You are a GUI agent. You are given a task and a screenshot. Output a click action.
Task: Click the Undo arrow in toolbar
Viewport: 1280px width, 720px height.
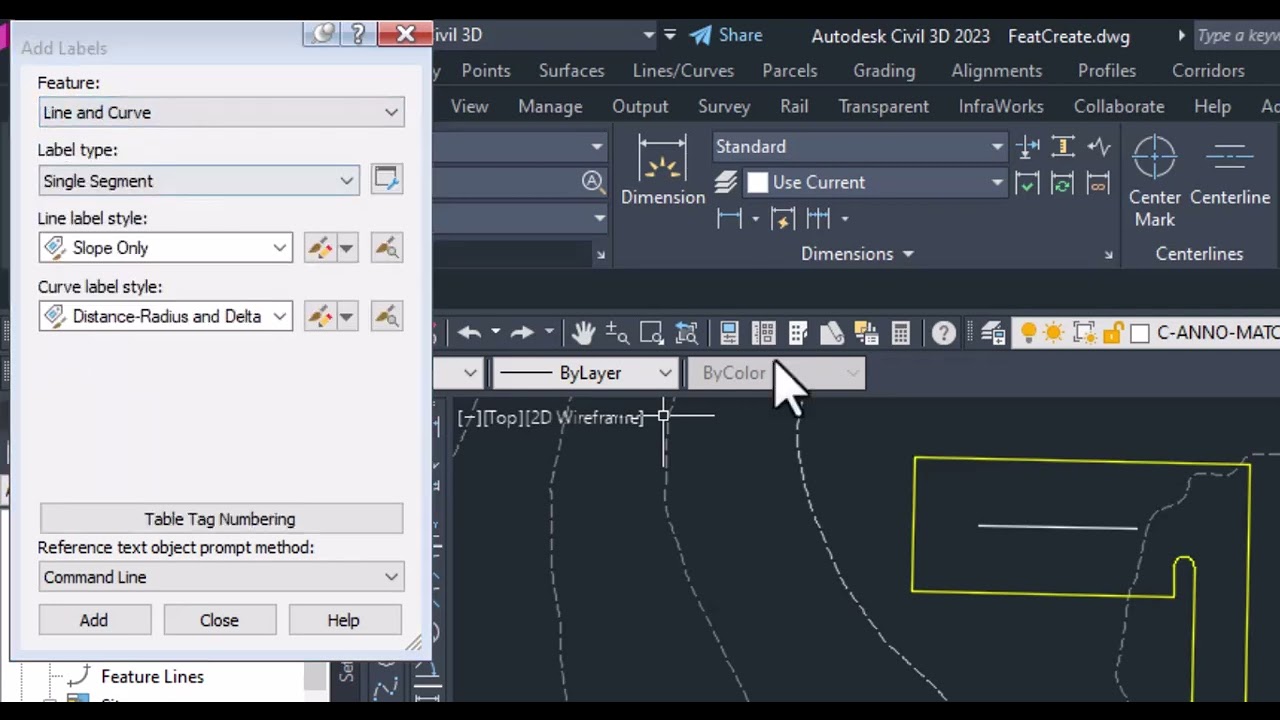(x=470, y=333)
